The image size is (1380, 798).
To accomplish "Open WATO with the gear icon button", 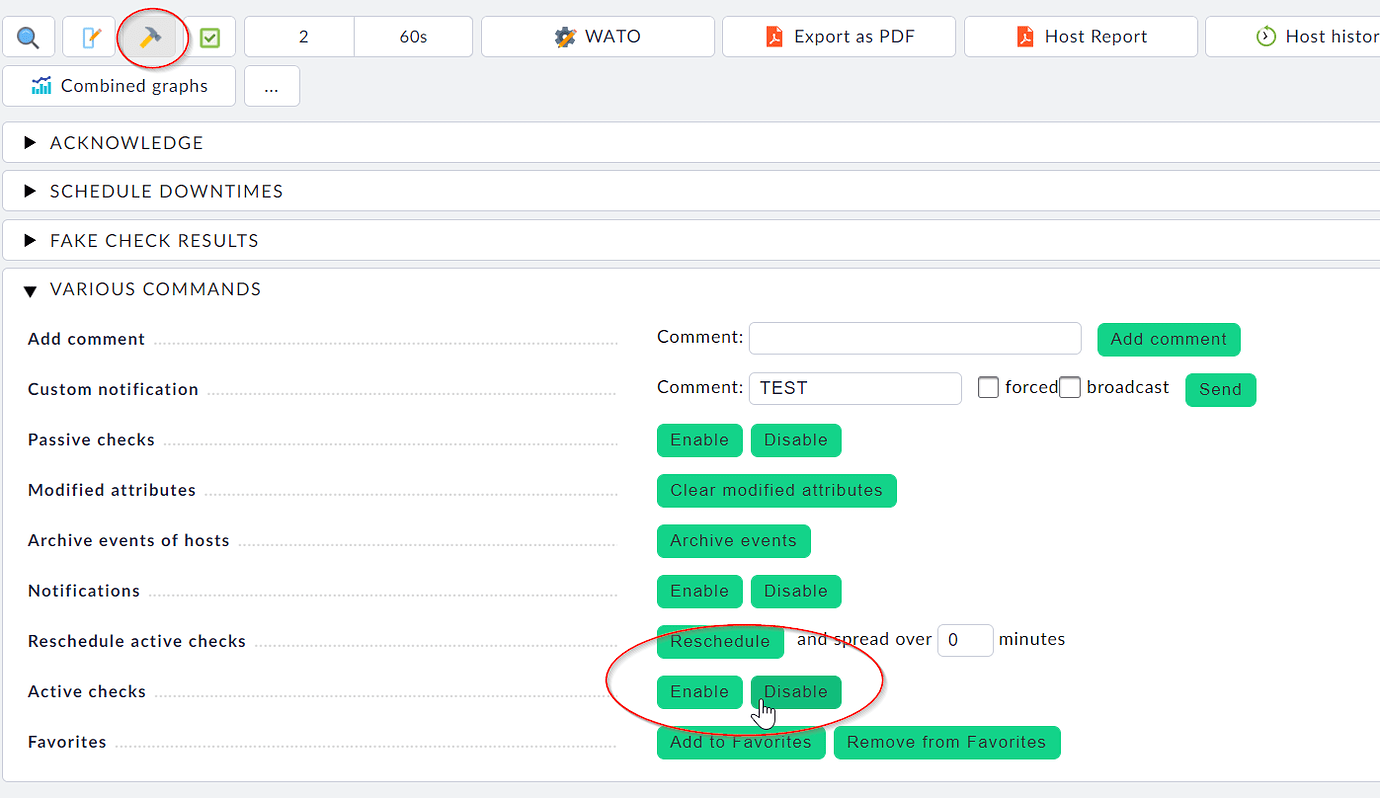I will click(x=597, y=36).
